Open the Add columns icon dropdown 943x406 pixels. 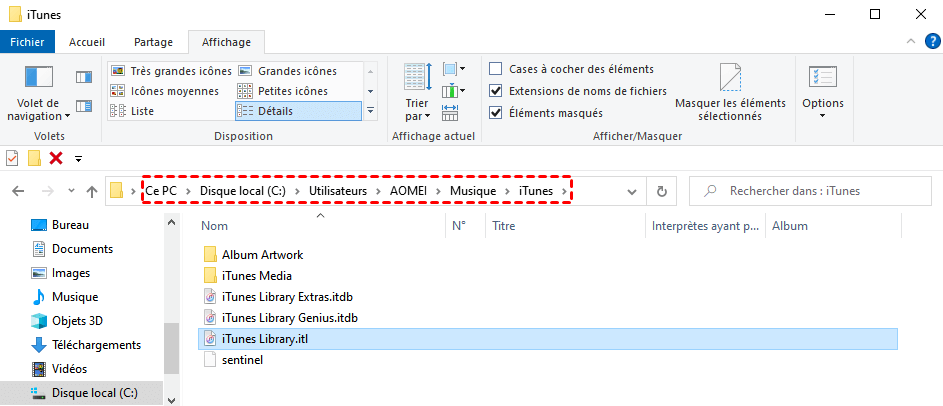[453, 91]
